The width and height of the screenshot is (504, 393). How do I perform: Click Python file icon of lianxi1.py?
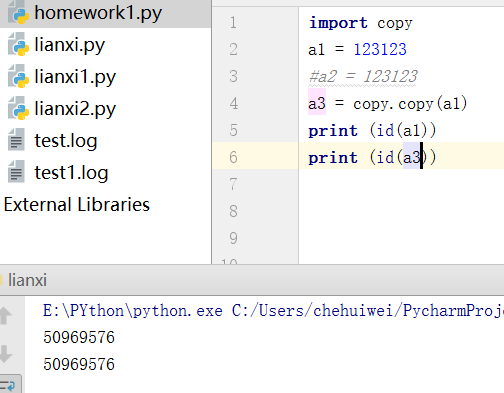click(18, 77)
